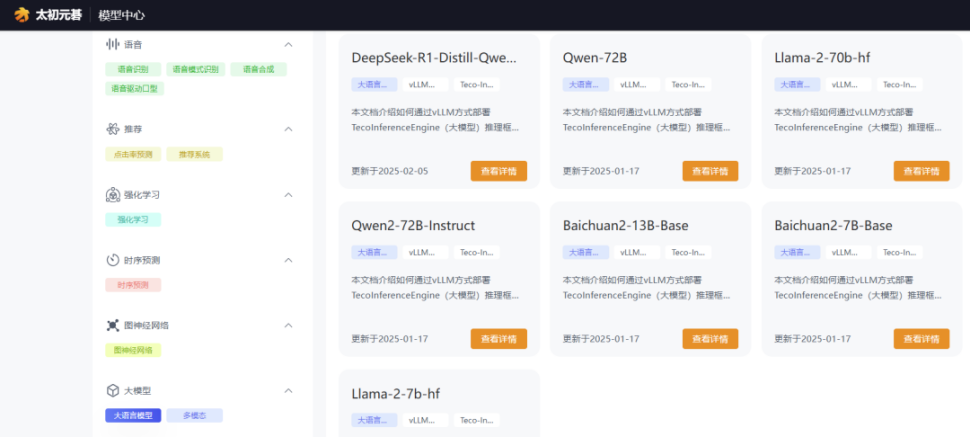
Task: Click the 时序预测 clock icon
Action: click(112, 260)
